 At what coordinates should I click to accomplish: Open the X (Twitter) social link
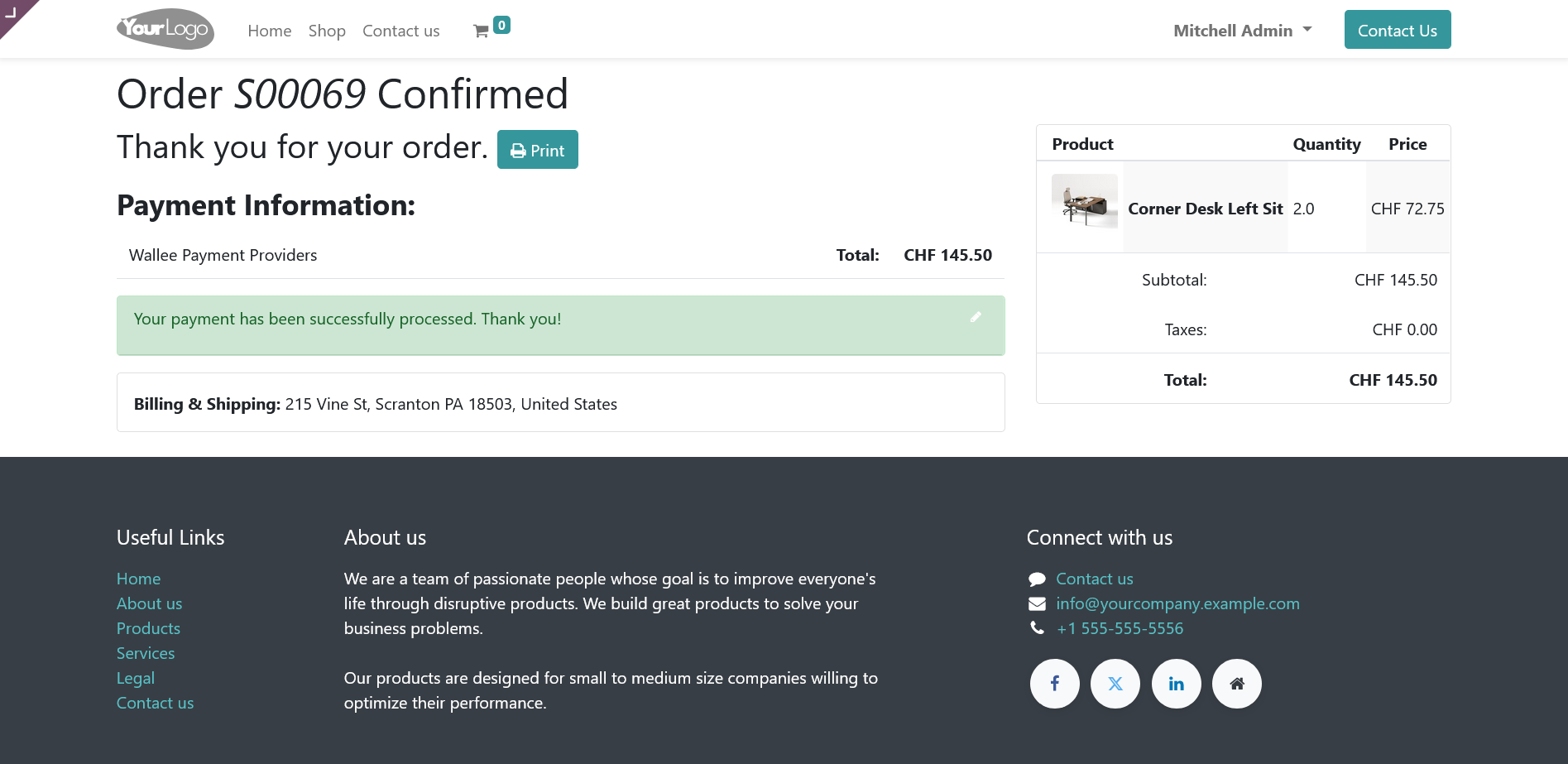click(x=1115, y=684)
